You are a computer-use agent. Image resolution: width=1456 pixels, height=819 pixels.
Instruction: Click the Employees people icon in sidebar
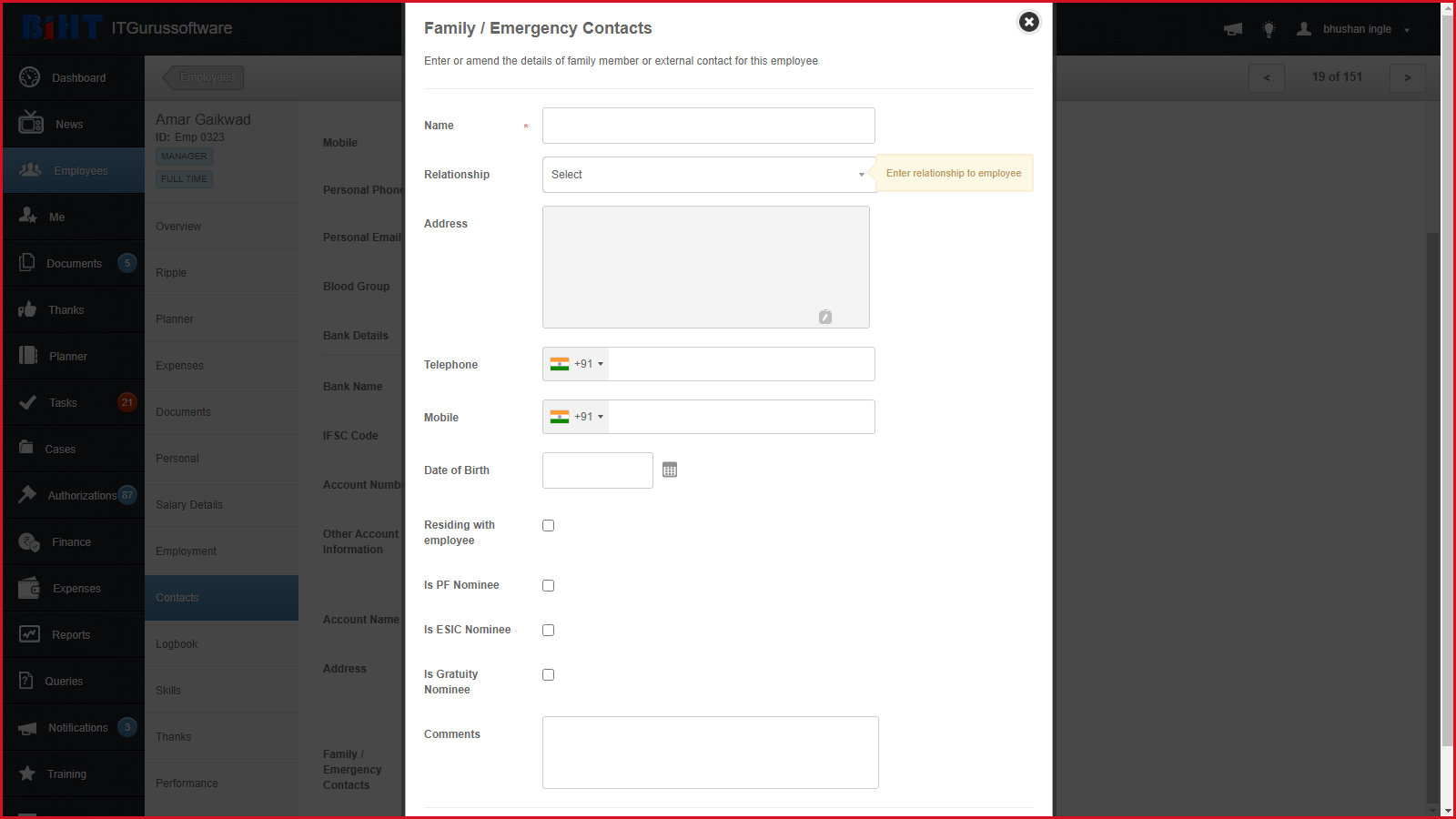click(31, 170)
